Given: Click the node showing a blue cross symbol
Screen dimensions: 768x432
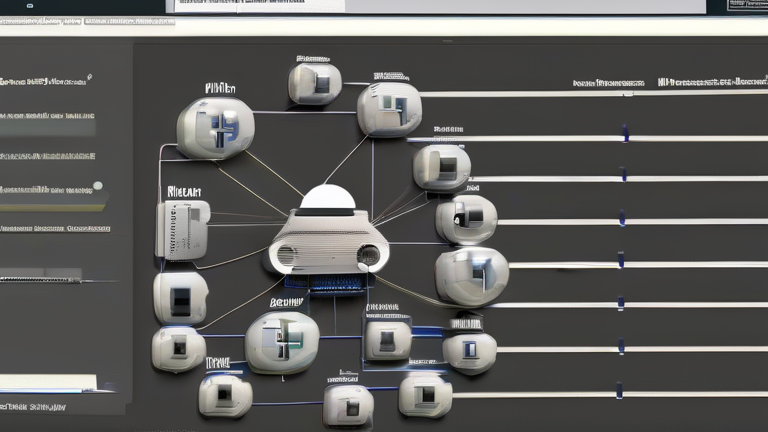Looking at the screenshot, I should click(x=216, y=128).
